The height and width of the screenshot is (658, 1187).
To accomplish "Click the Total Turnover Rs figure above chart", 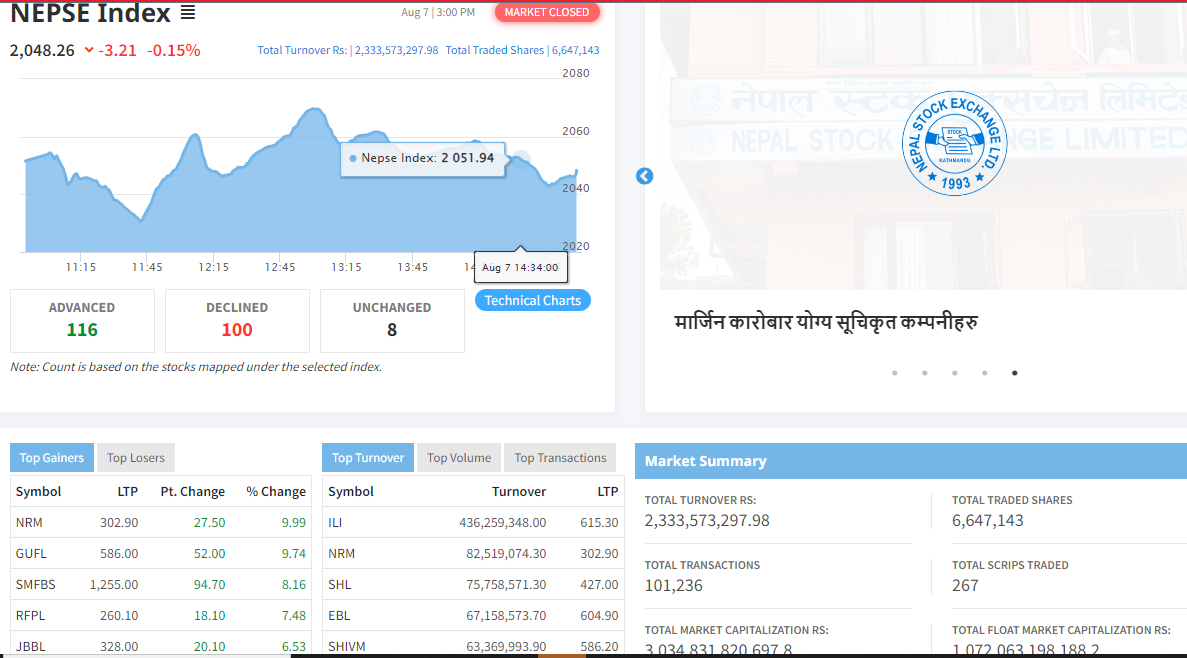I will 347,50.
